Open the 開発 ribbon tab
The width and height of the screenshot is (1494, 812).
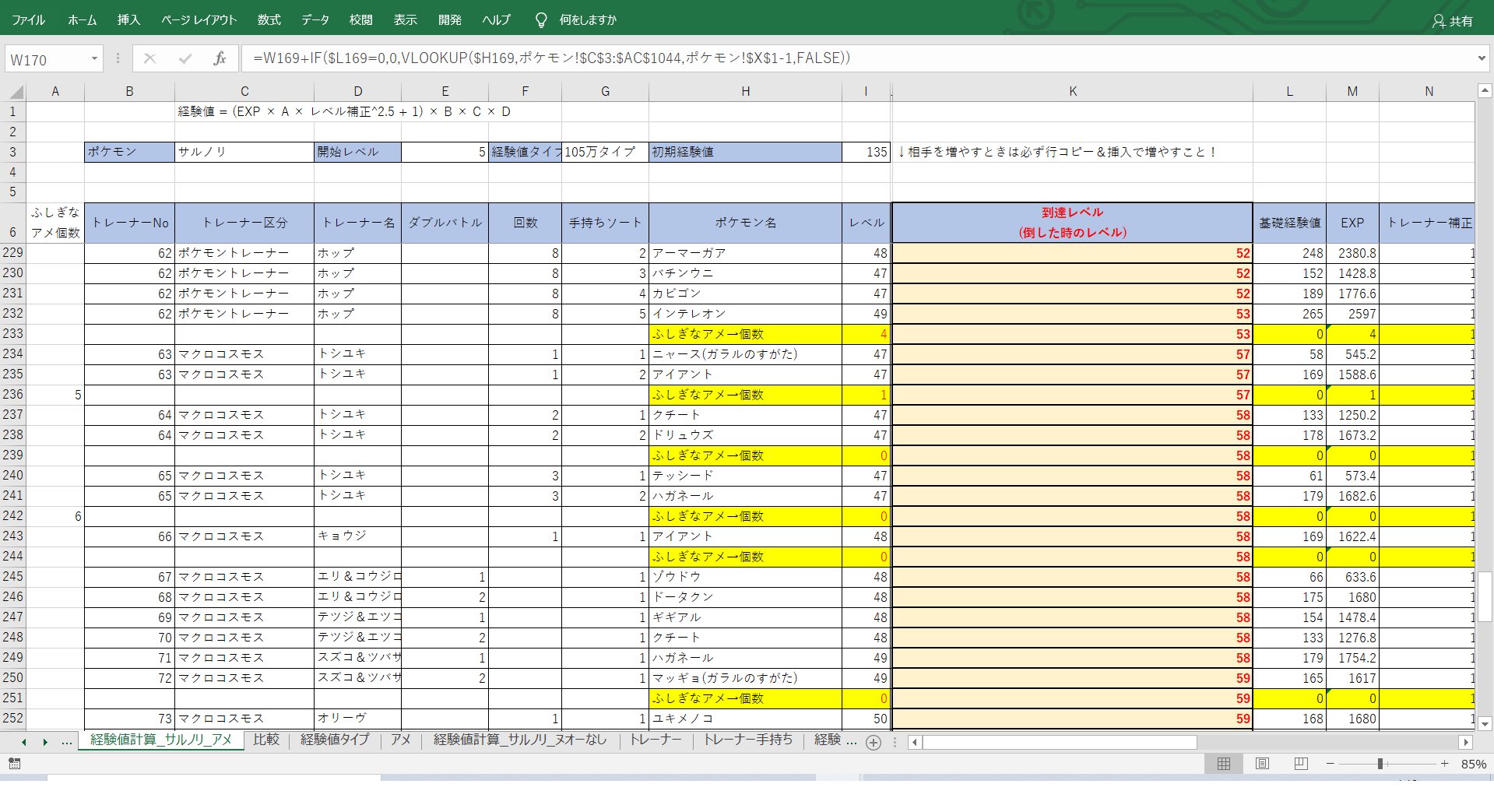point(449,20)
